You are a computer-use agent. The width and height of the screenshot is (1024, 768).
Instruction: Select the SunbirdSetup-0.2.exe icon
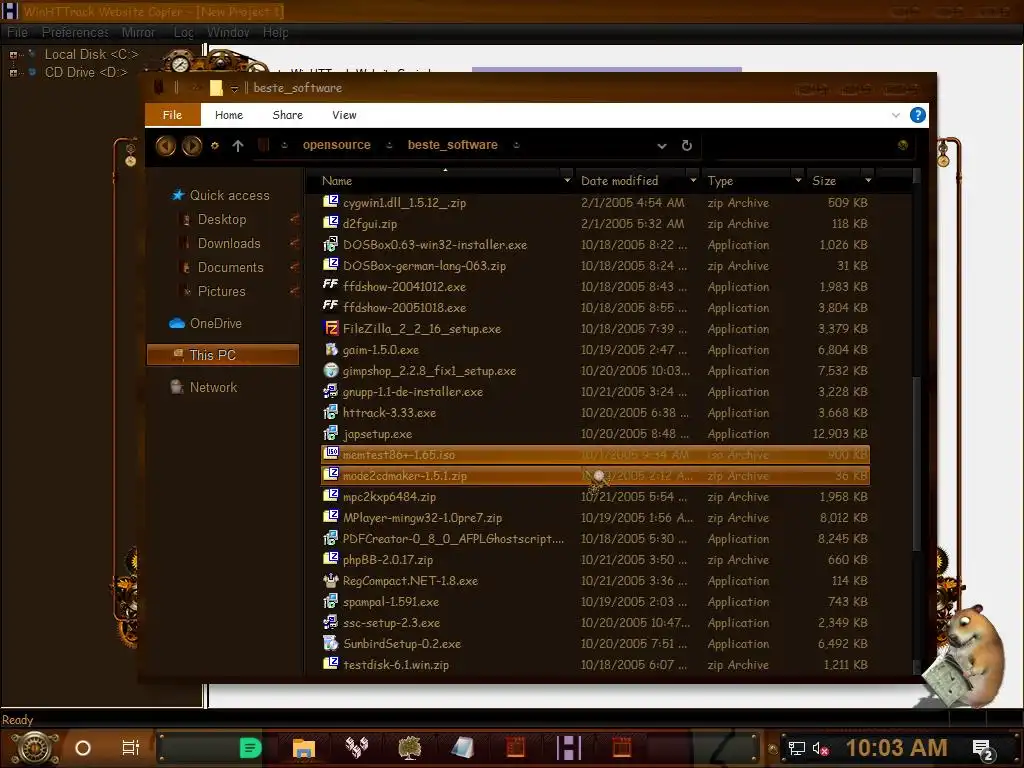click(x=331, y=643)
